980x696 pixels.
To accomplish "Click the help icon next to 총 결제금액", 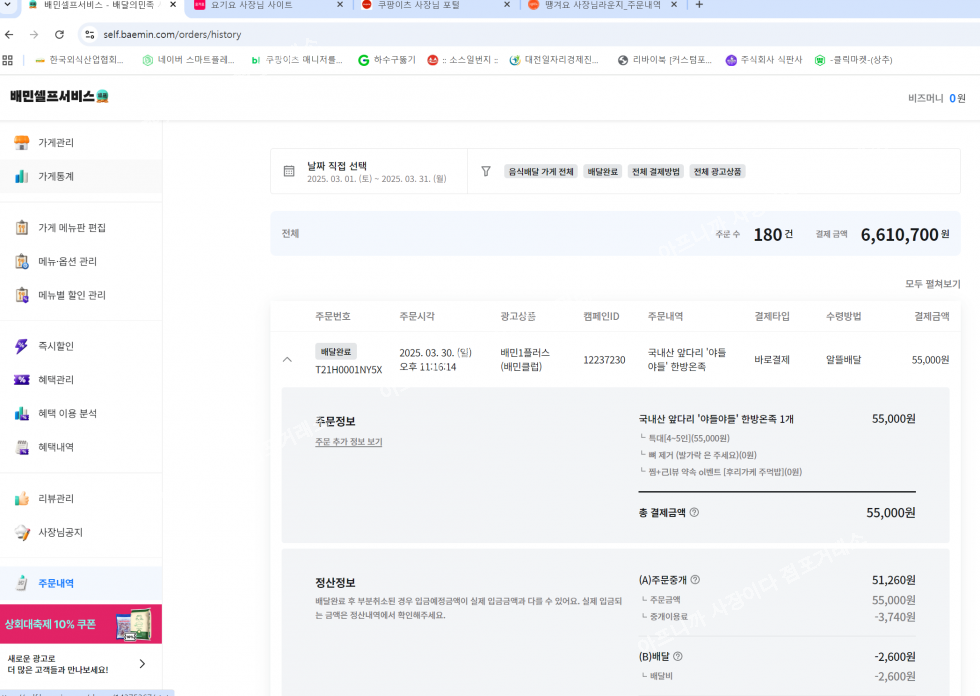I will pyautogui.click(x=694, y=513).
